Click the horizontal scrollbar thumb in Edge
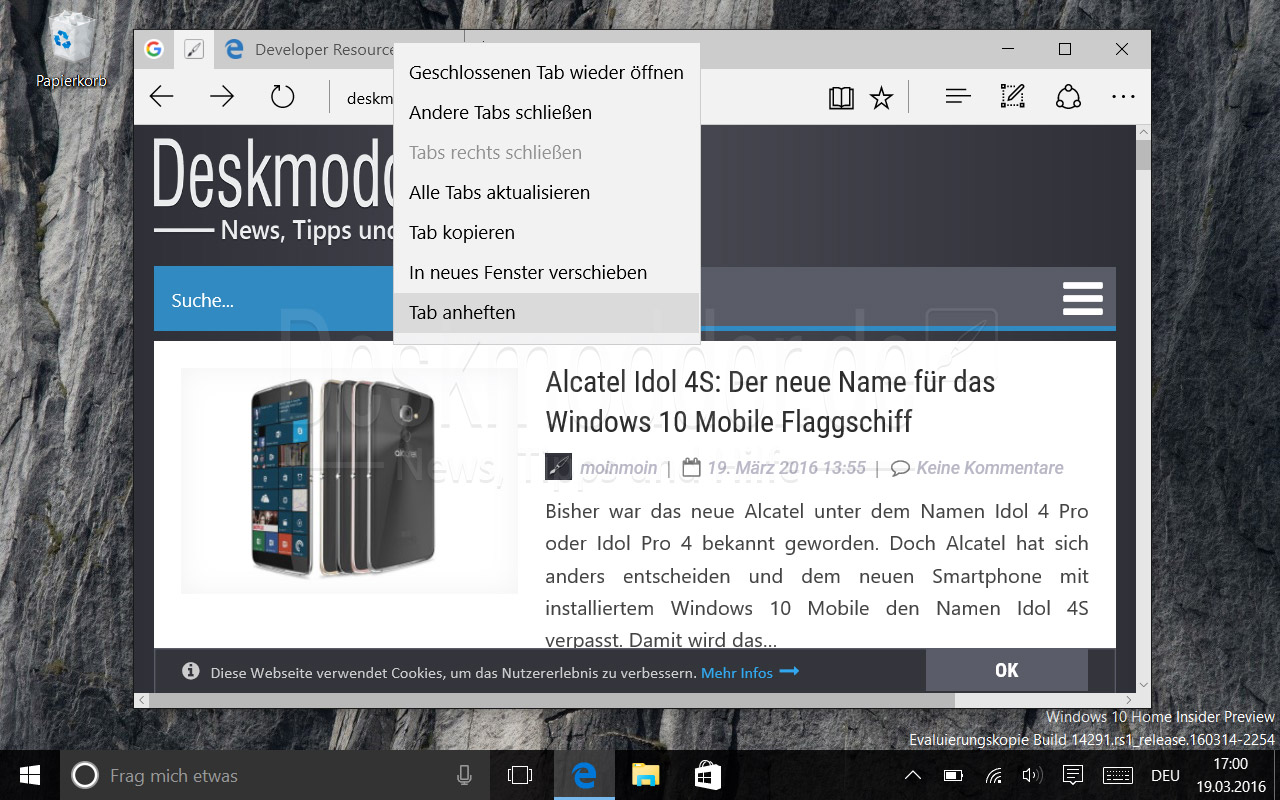This screenshot has width=1280, height=800. pyautogui.click(x=553, y=700)
